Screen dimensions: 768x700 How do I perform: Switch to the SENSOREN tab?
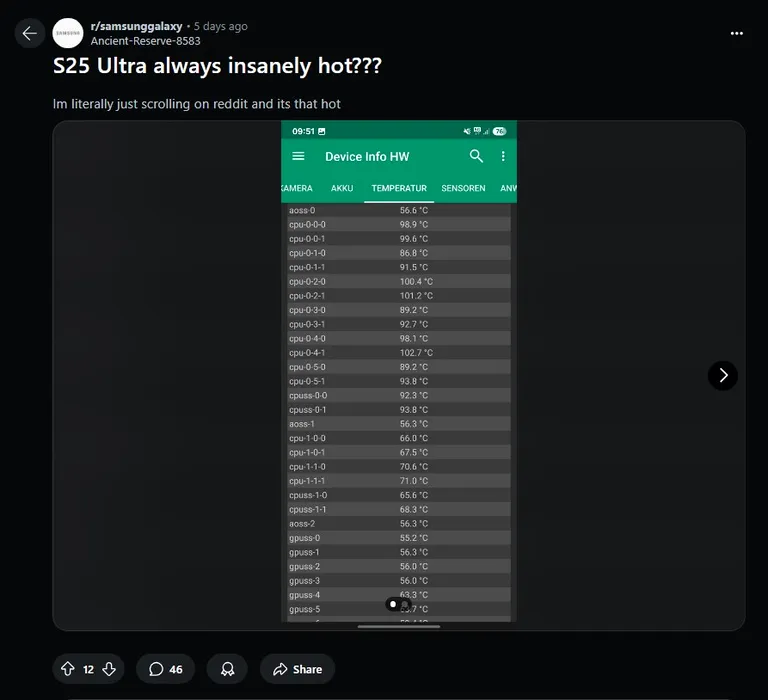tap(463, 188)
